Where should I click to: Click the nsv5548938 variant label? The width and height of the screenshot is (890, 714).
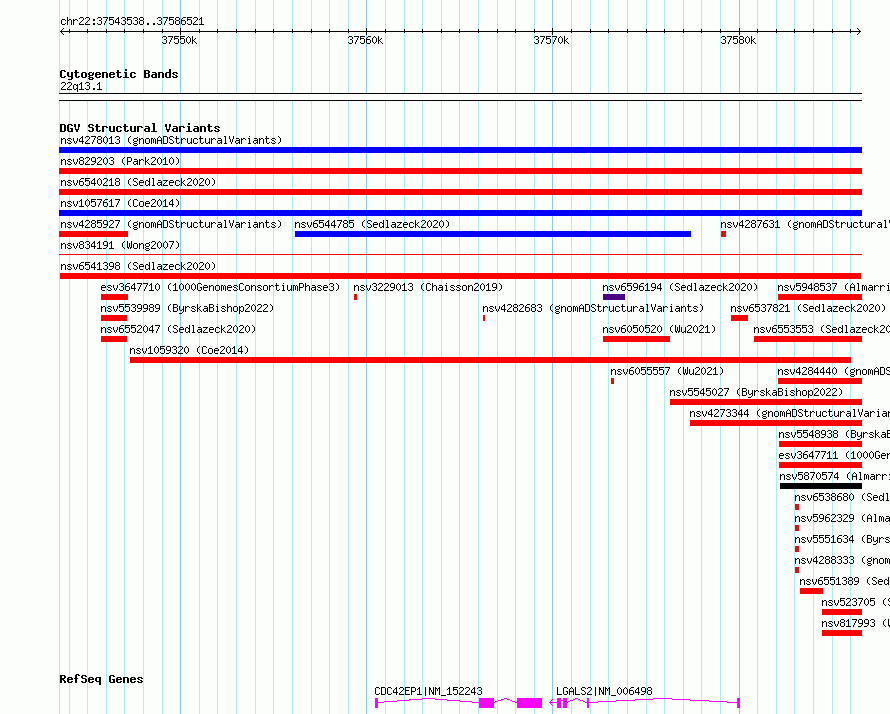834,434
